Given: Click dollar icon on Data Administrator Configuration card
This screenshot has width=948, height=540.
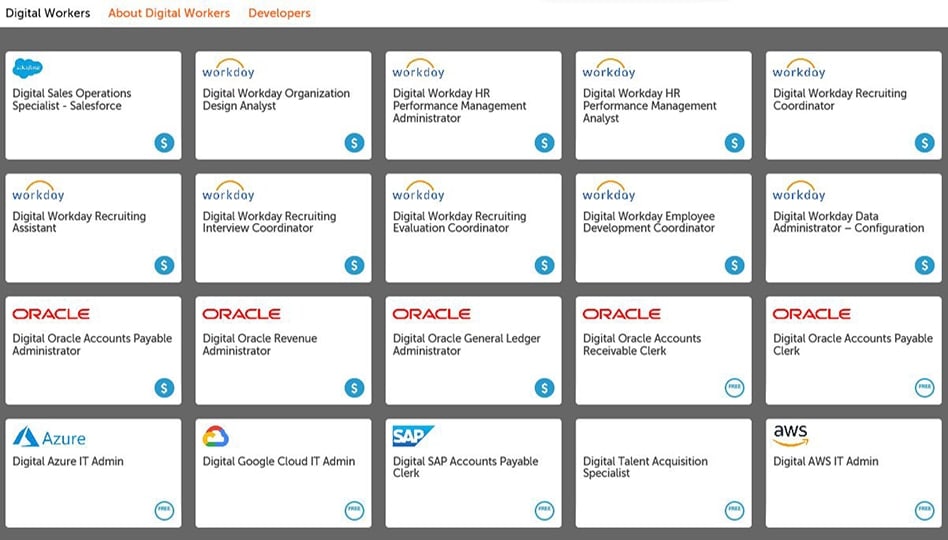Looking at the screenshot, I should pos(924,265).
